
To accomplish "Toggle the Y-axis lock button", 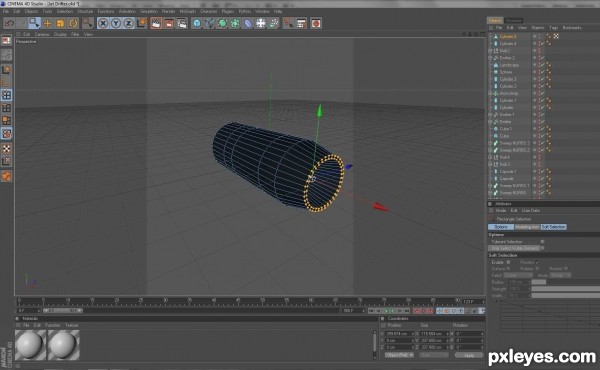I will click(x=116, y=23).
